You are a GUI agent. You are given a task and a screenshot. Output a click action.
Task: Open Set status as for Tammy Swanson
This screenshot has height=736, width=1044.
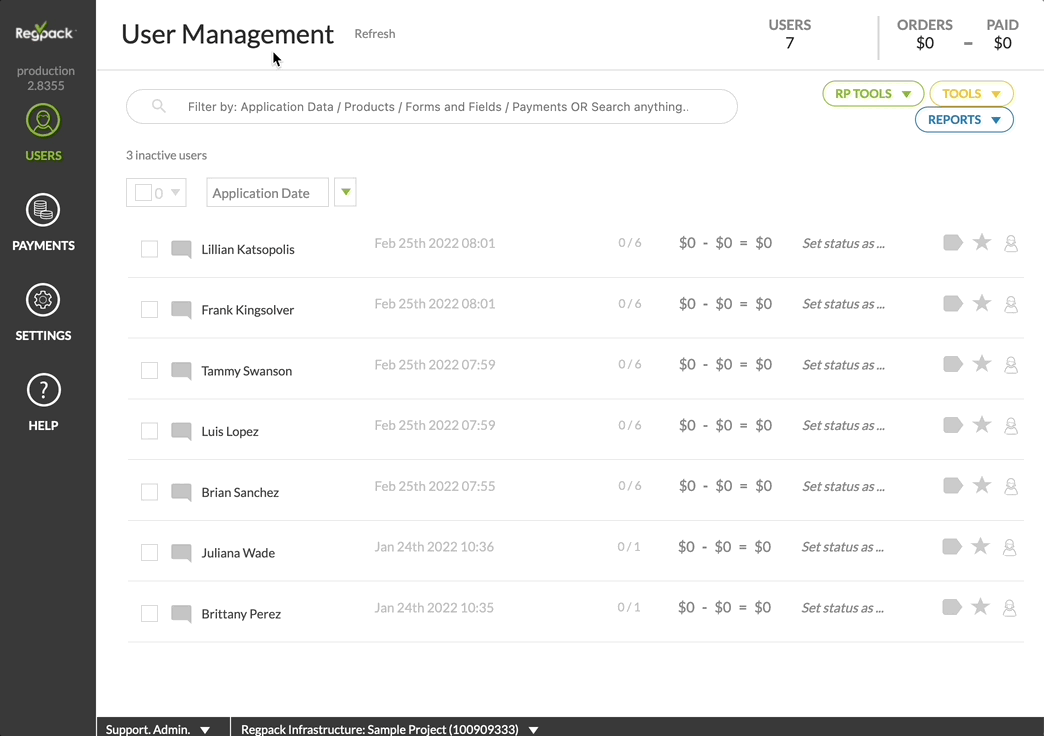click(x=843, y=365)
